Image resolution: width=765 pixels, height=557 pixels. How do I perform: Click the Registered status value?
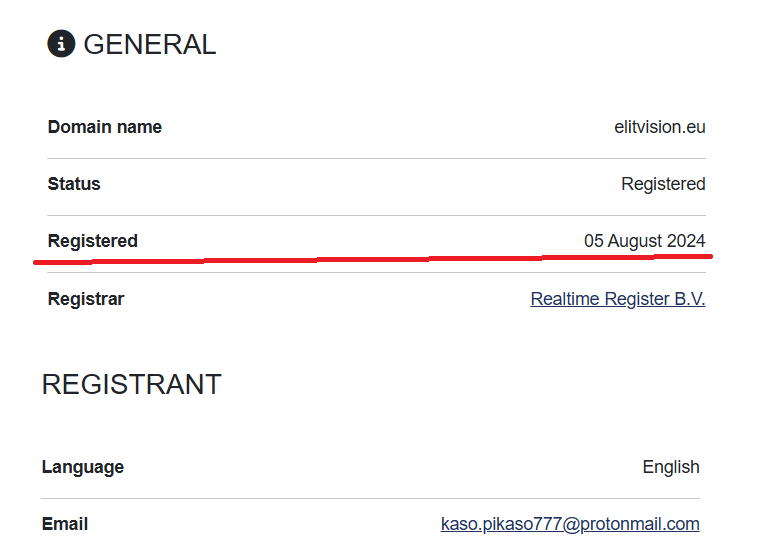(x=663, y=184)
